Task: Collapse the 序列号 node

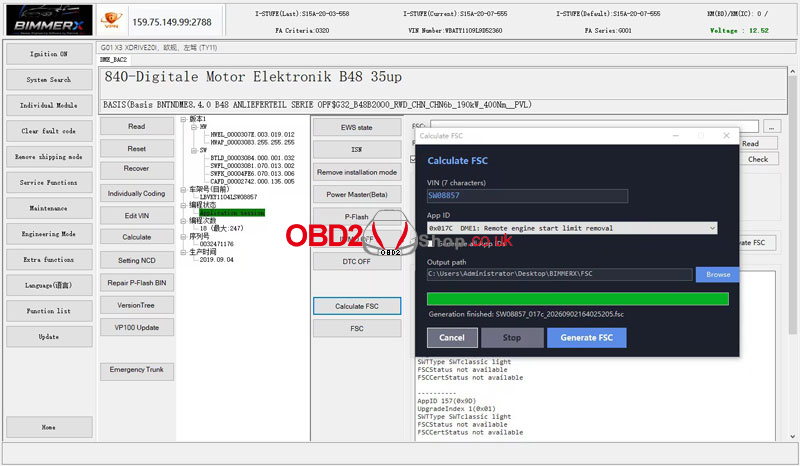Action: pyautogui.click(x=183, y=236)
